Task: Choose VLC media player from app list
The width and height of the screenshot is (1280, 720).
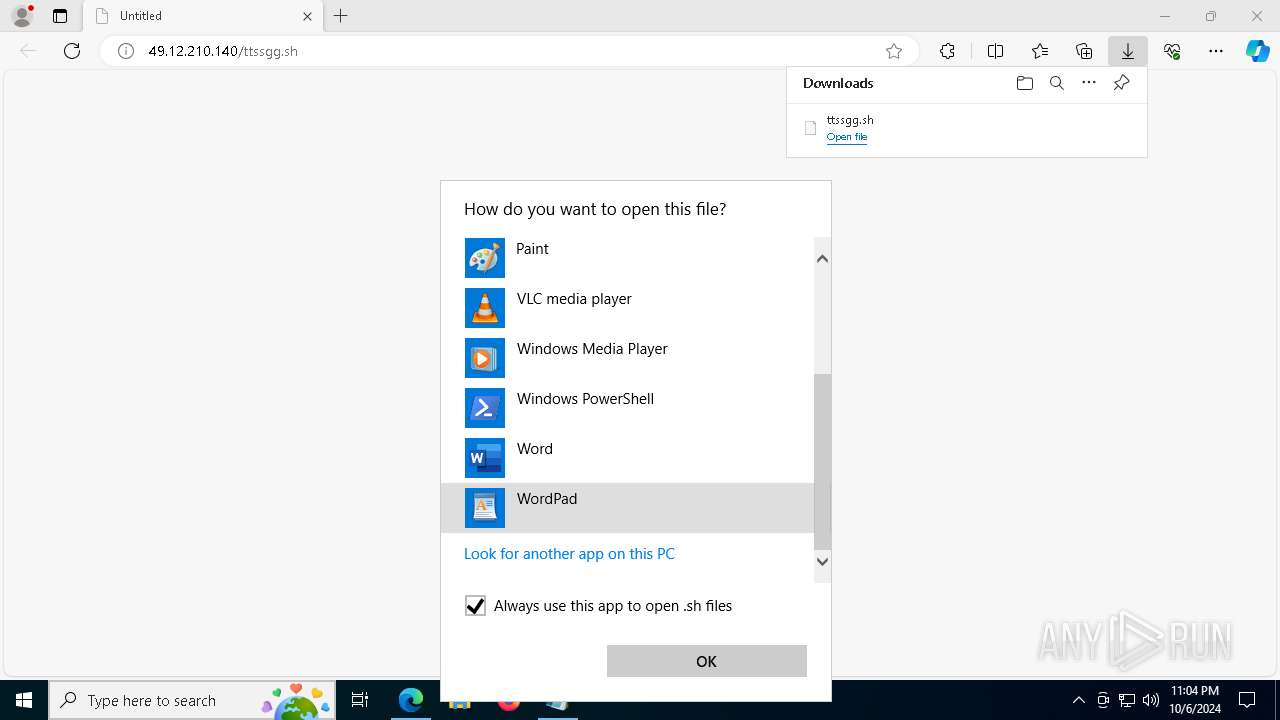Action: coord(627,308)
